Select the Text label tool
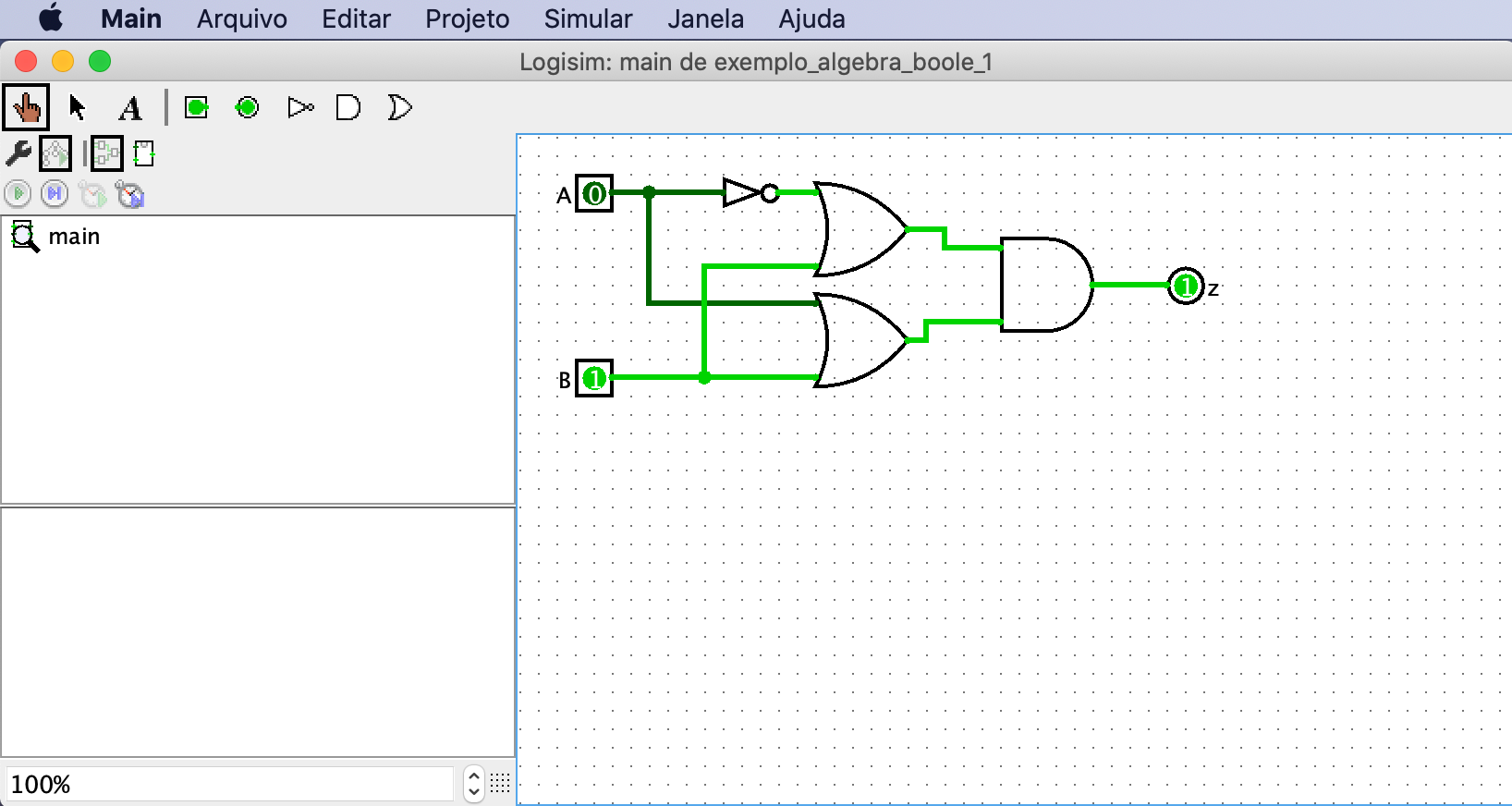 tap(130, 108)
